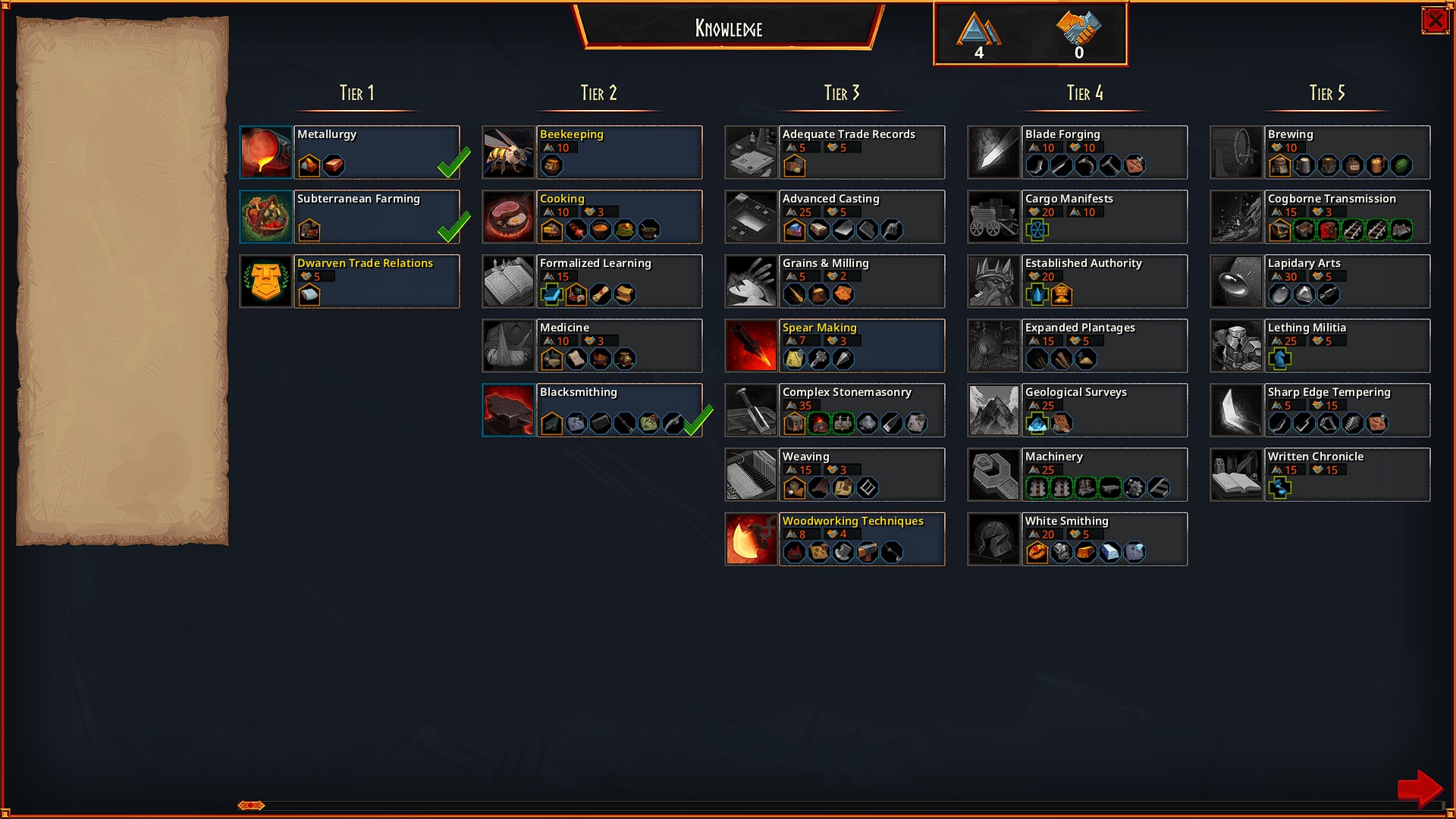The height and width of the screenshot is (819, 1456).
Task: Select the White Smithing helmet icon
Action: click(994, 539)
